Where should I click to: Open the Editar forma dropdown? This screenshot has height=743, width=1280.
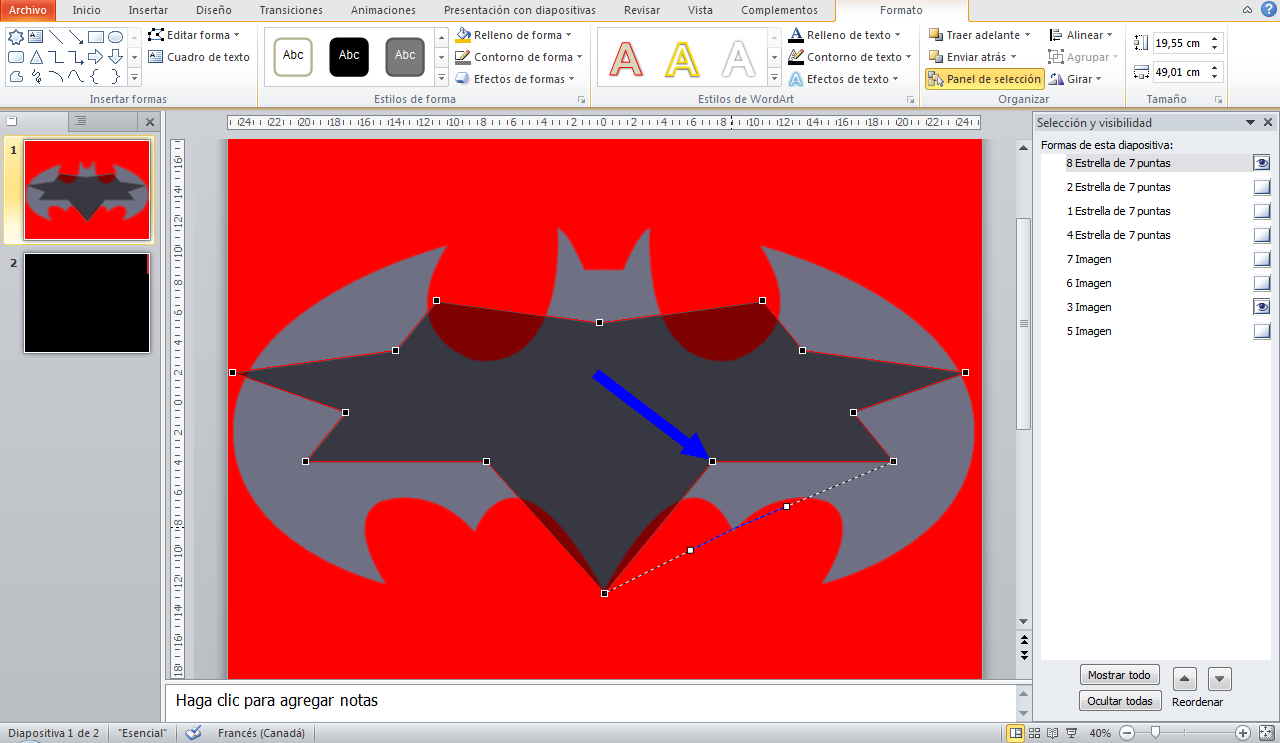coord(194,35)
